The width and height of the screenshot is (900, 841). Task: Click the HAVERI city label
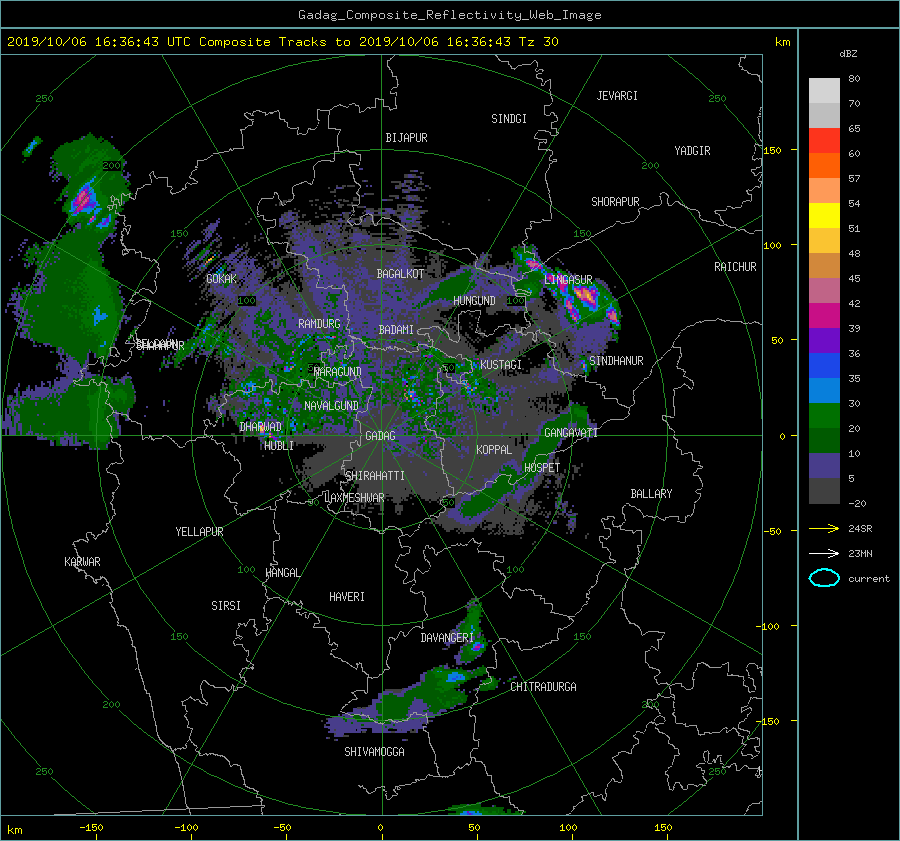pos(347,597)
